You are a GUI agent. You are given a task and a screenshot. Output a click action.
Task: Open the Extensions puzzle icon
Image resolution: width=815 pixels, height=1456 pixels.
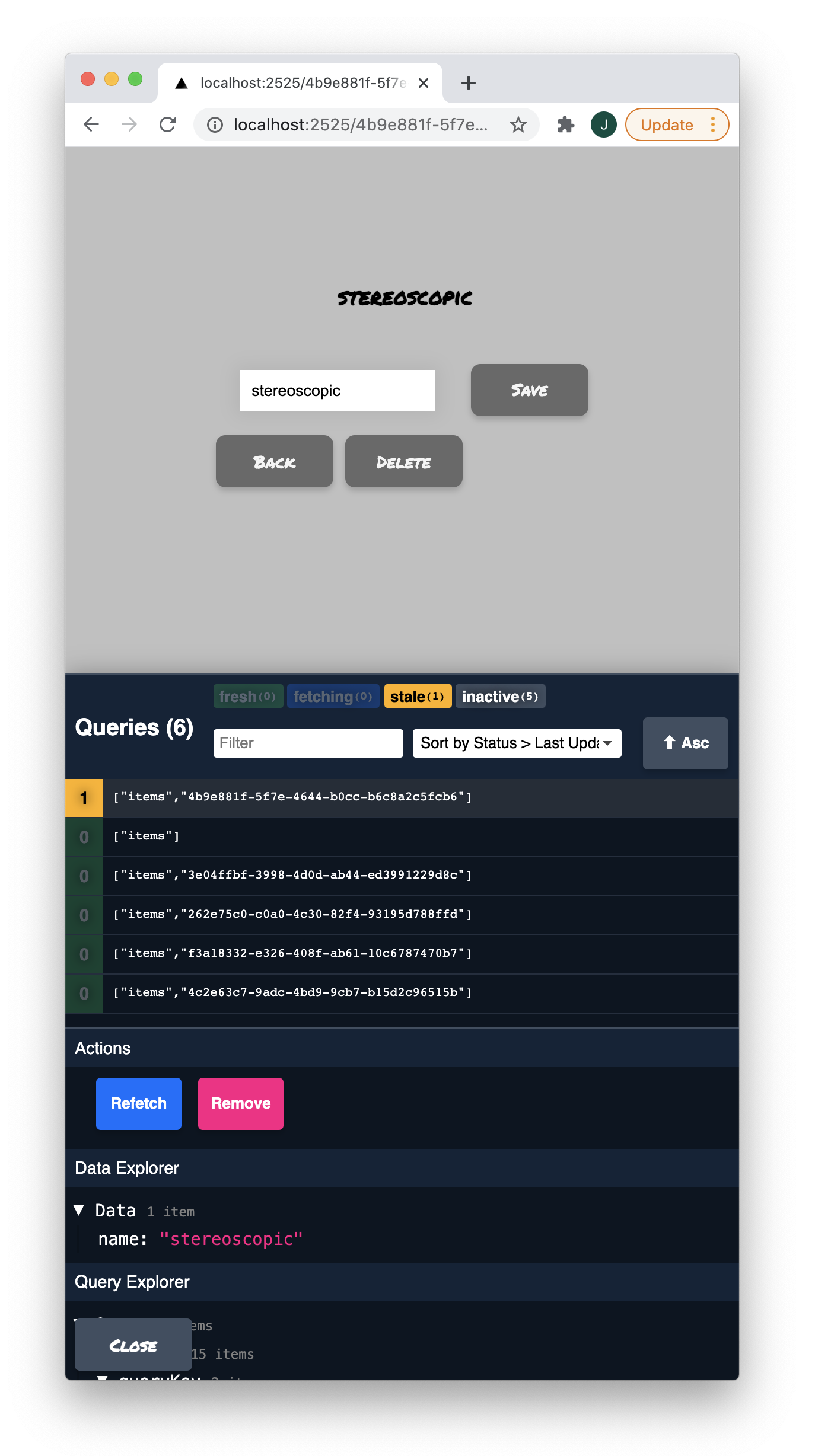point(566,124)
